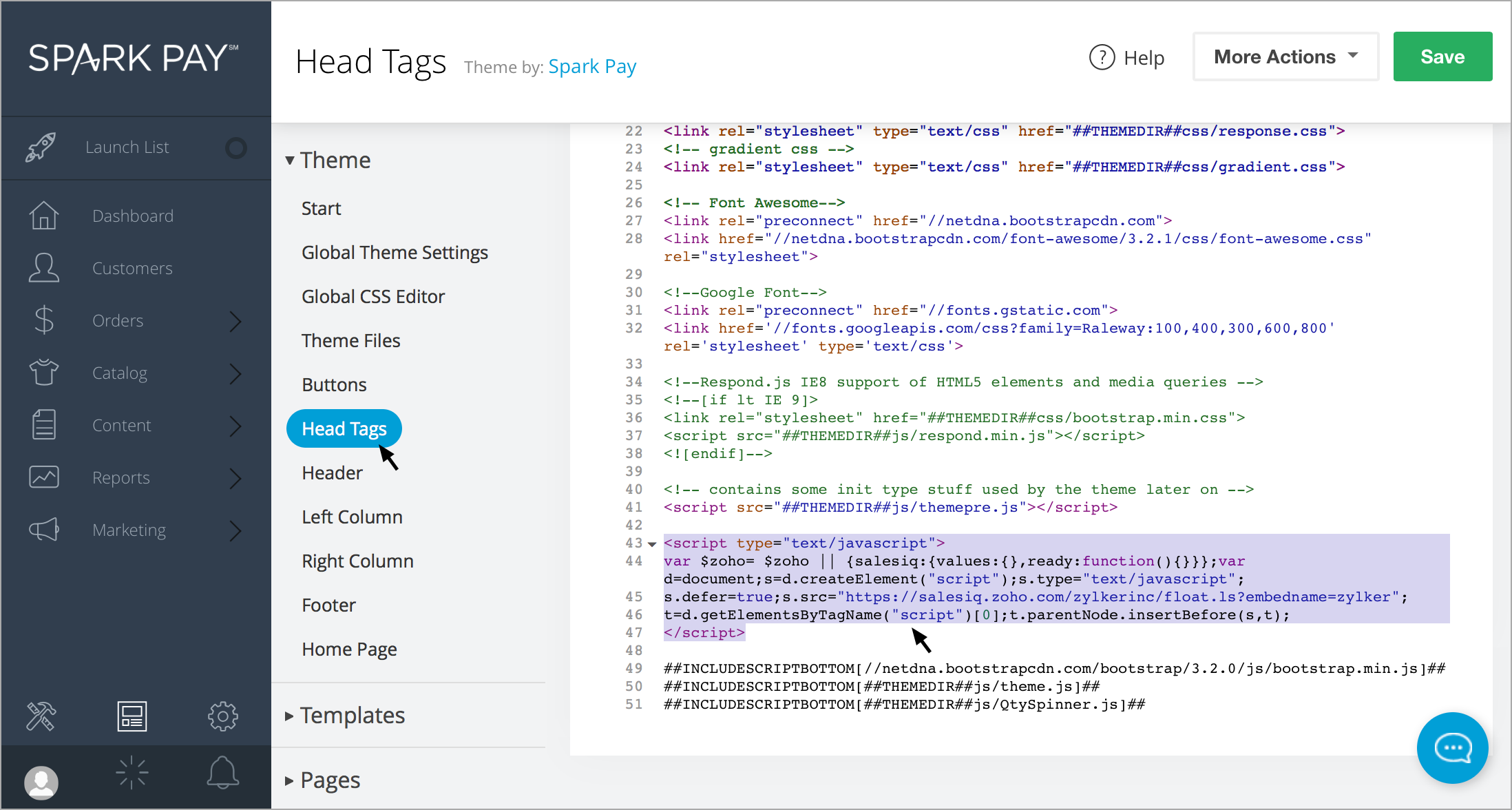Viewport: 1512px width, 810px height.
Task: Click Font Awesome comment line 26
Action: point(754,203)
